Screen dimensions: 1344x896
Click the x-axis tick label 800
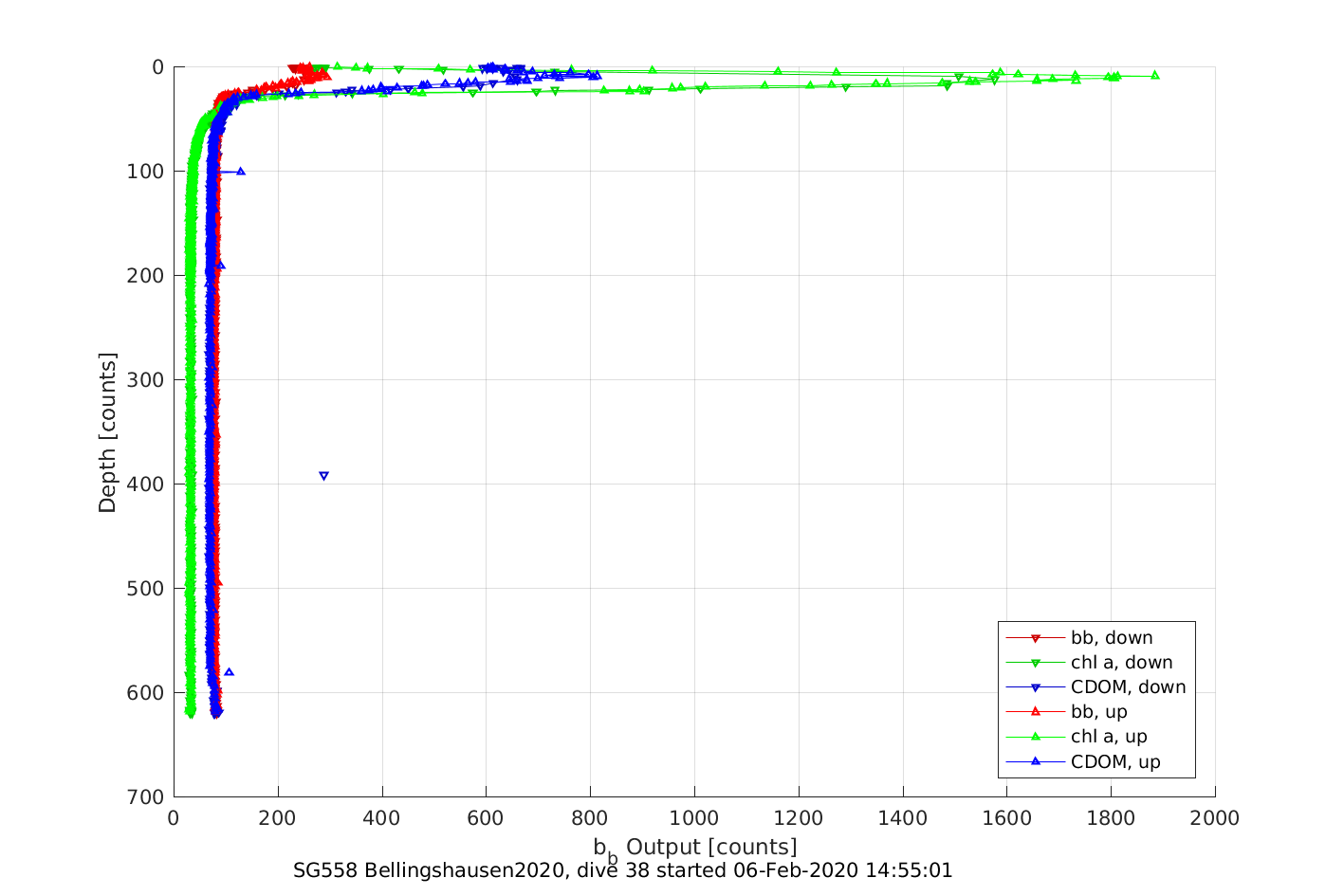(590, 818)
